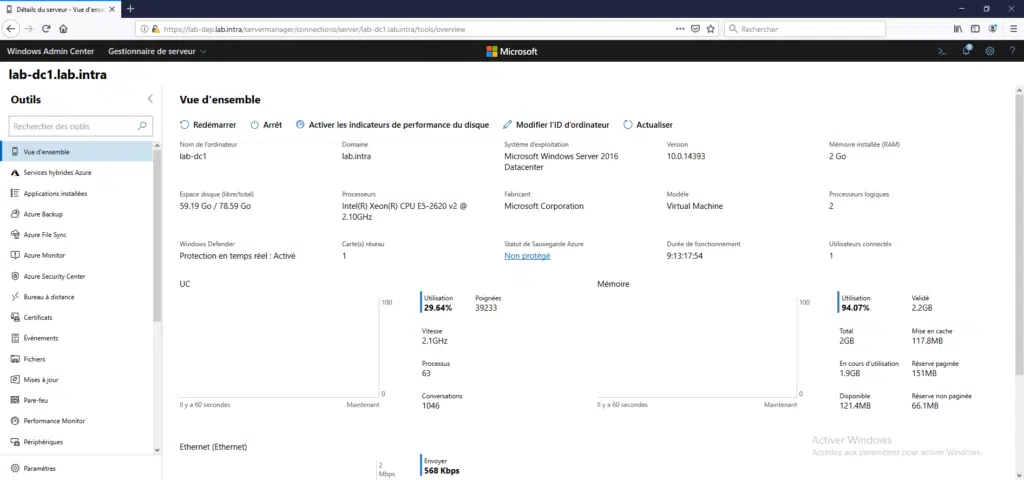This screenshot has height=480, width=1024.
Task: Open the Vue d'ensemble tool icon
Action: (15, 152)
